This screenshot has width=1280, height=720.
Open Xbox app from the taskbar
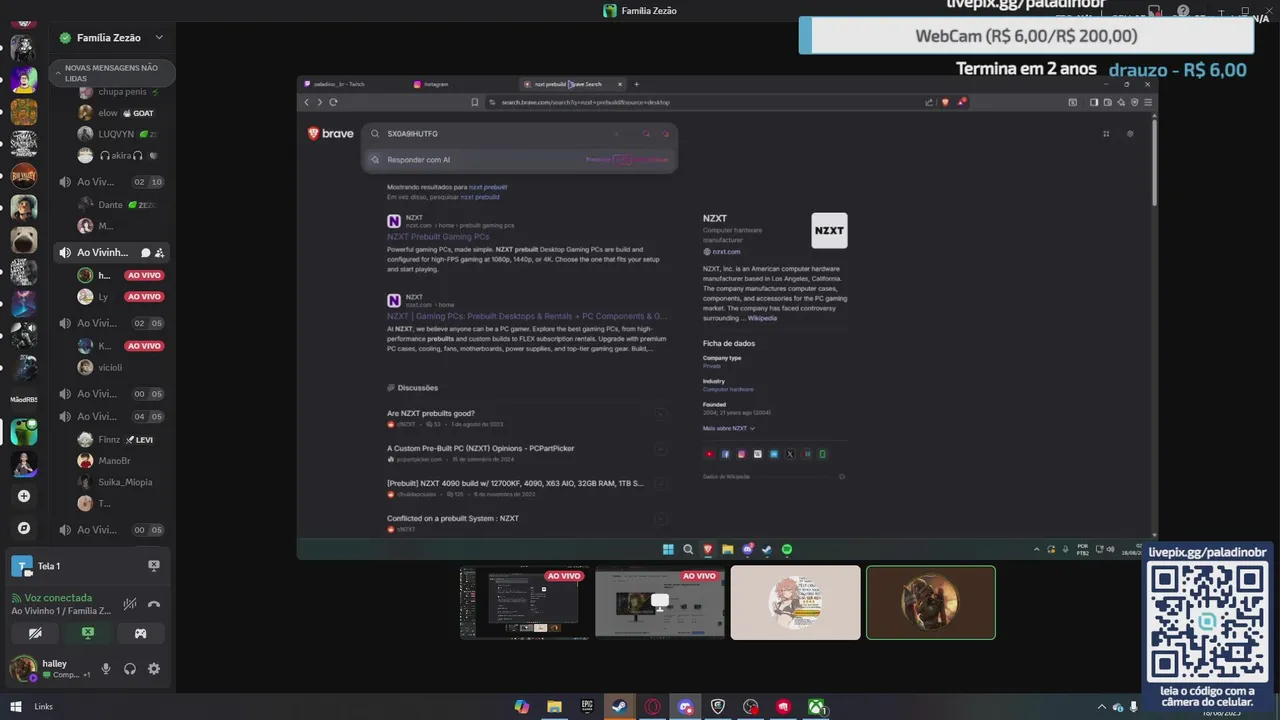tap(817, 707)
